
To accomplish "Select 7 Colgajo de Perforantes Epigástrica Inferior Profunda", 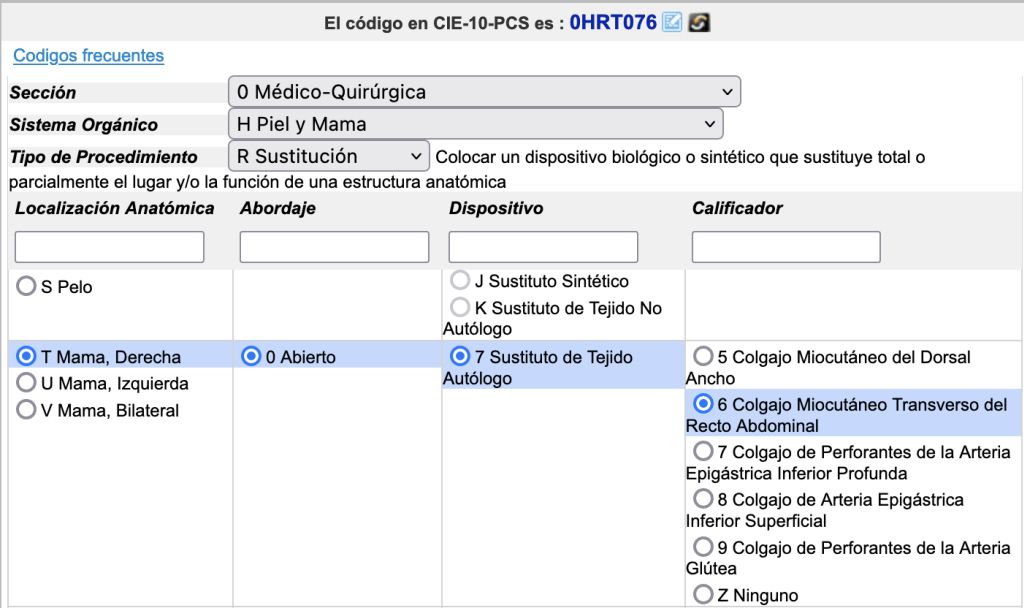I will tap(704, 452).
